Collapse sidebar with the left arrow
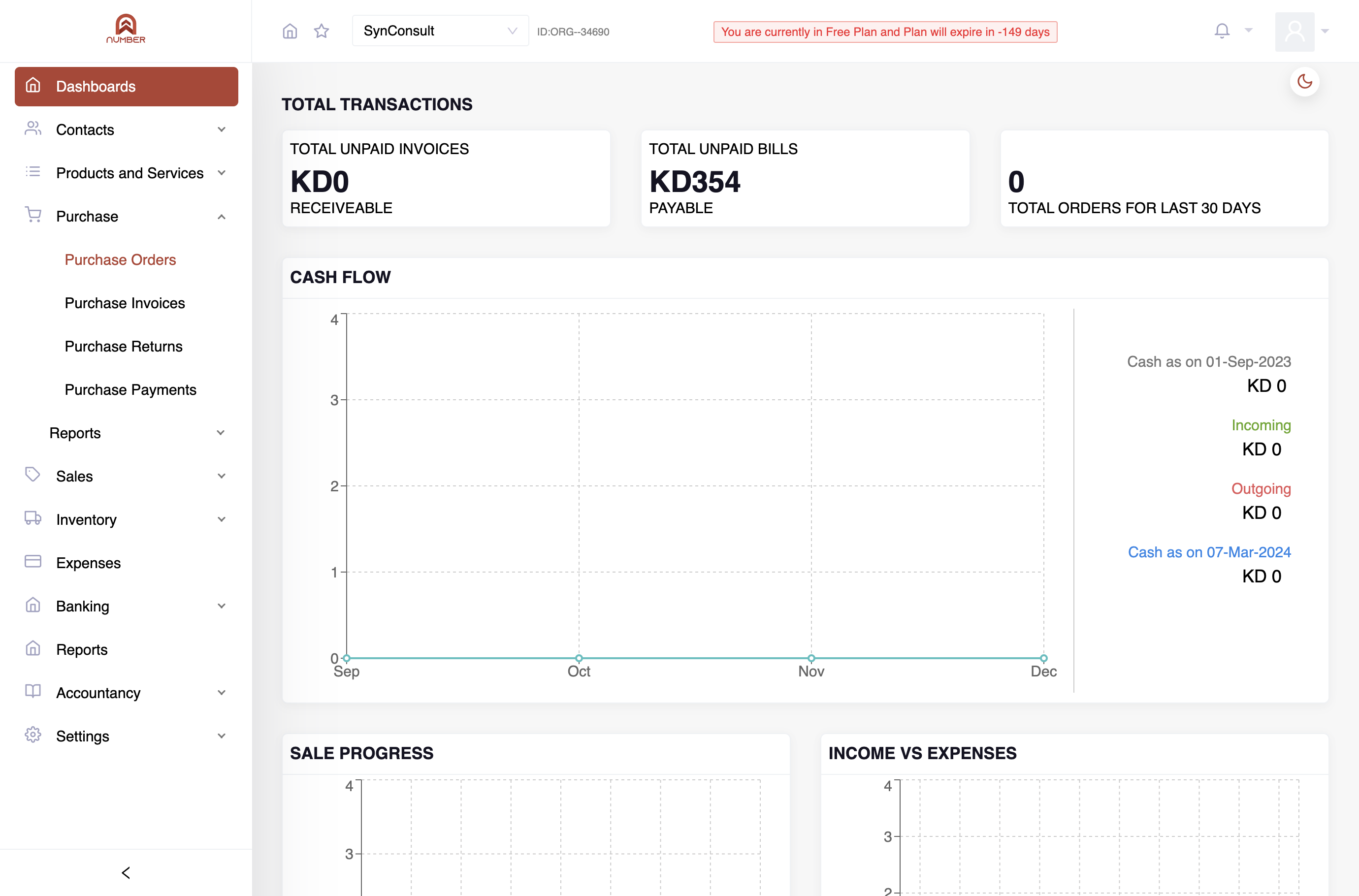 click(x=126, y=872)
